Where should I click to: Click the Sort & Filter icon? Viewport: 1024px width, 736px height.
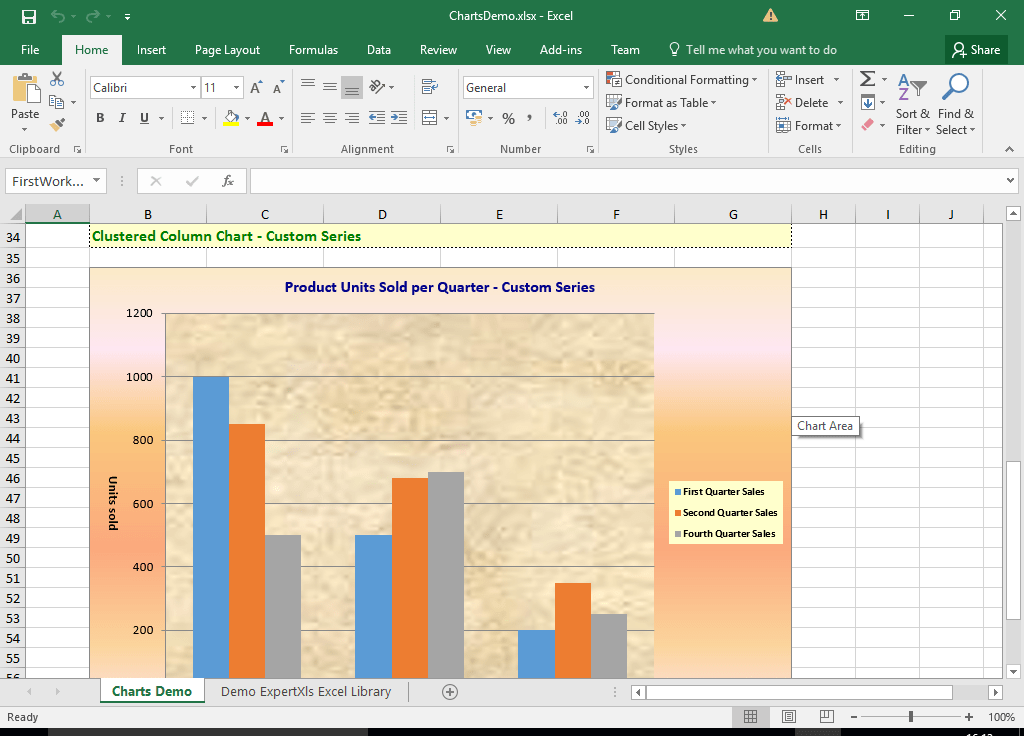912,105
